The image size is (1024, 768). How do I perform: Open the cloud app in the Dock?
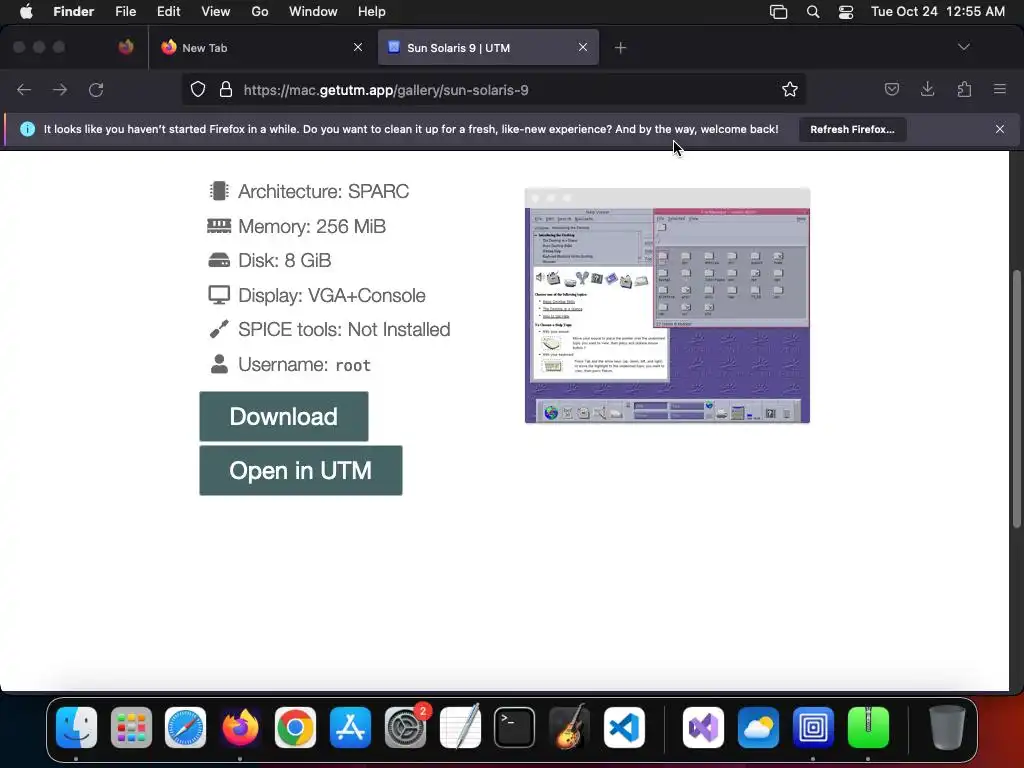[x=758, y=727]
